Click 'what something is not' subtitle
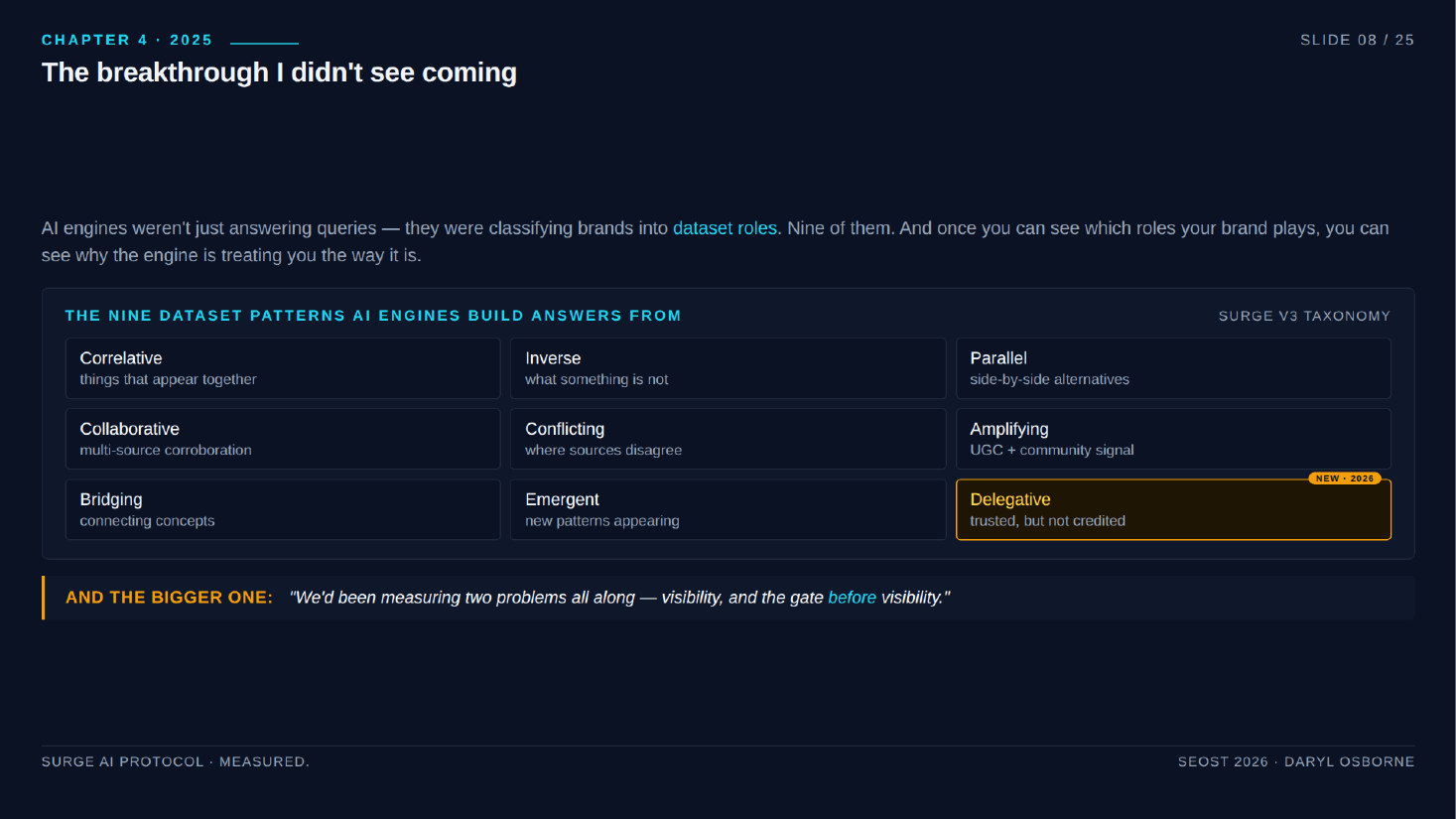The image size is (1456, 819). 596,379
